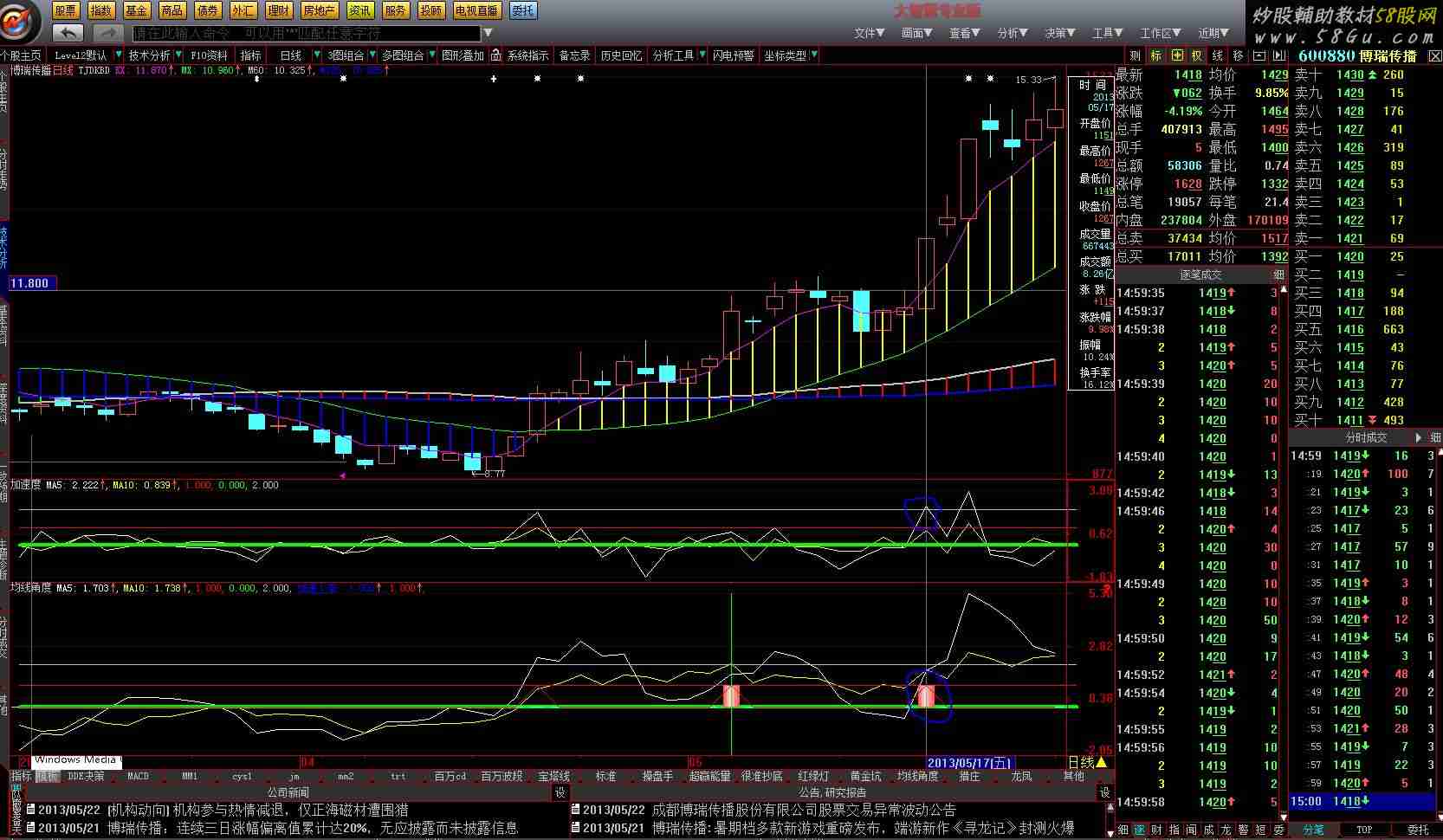Screen dimensions: 1443x840
Task: Click the command input field
Action: (x=306, y=33)
